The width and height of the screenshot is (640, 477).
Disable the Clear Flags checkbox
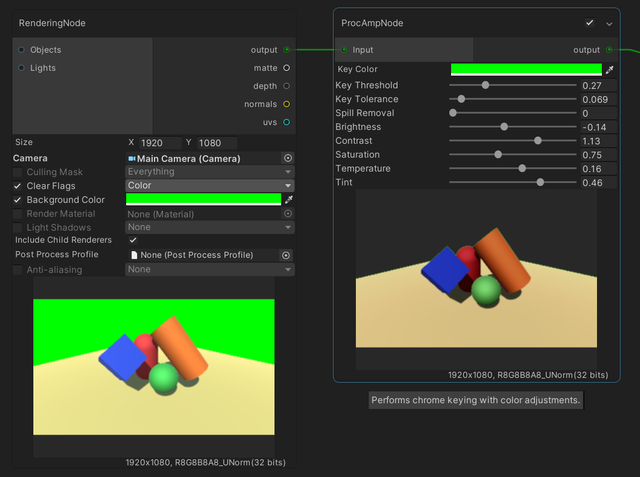(17, 186)
